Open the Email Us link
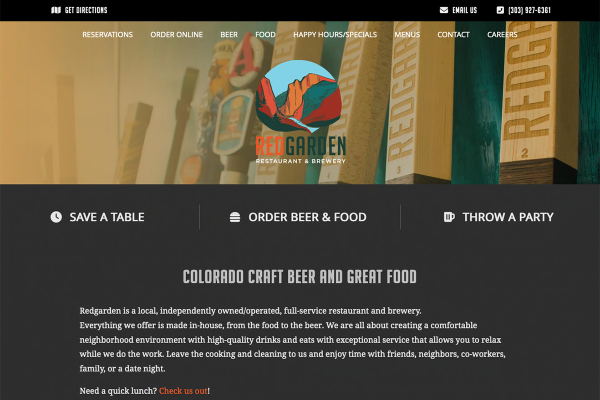This screenshot has height=400, width=600. point(465,10)
